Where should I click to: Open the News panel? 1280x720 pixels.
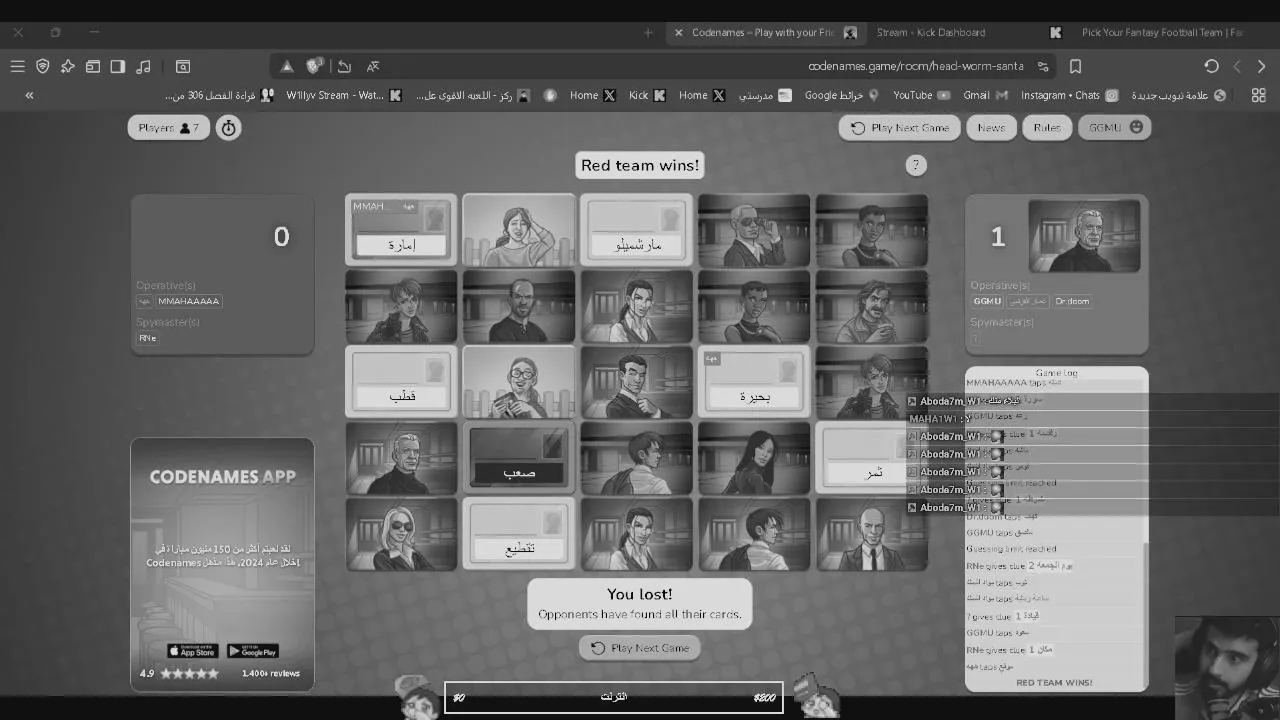coord(991,128)
